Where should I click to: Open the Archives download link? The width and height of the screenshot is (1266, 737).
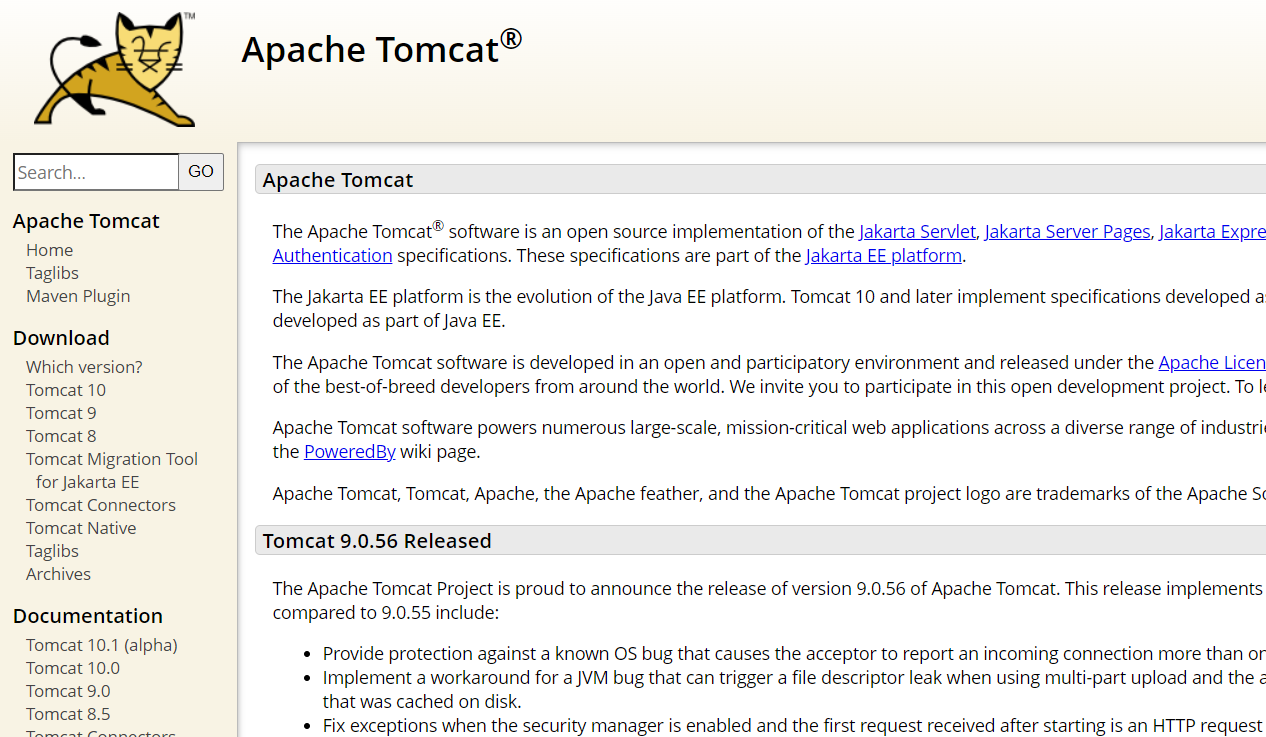[58, 574]
